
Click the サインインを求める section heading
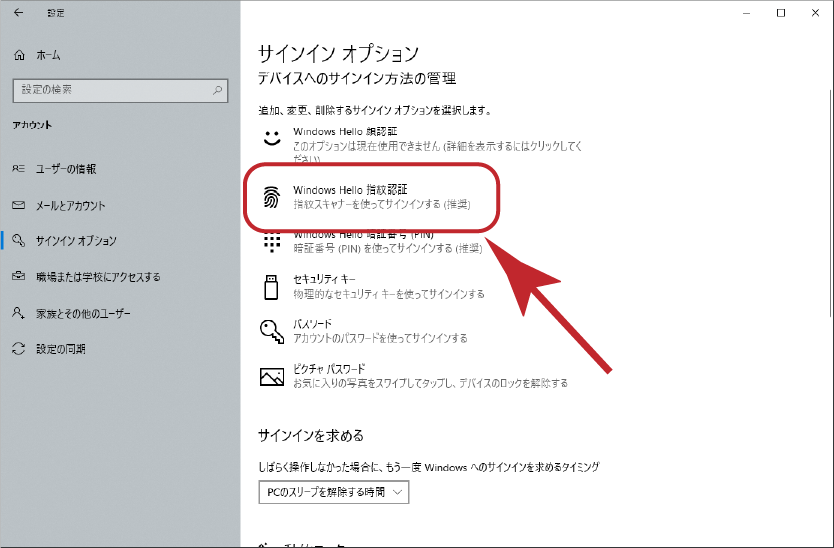(x=311, y=436)
